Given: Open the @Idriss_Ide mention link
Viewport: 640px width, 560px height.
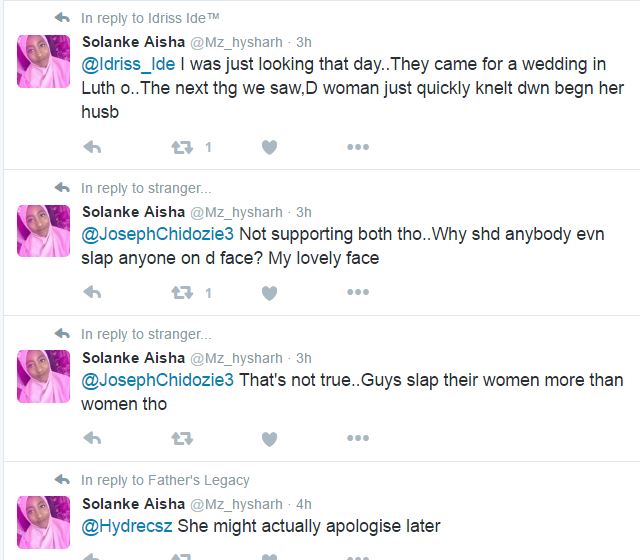Looking at the screenshot, I should tap(128, 65).
